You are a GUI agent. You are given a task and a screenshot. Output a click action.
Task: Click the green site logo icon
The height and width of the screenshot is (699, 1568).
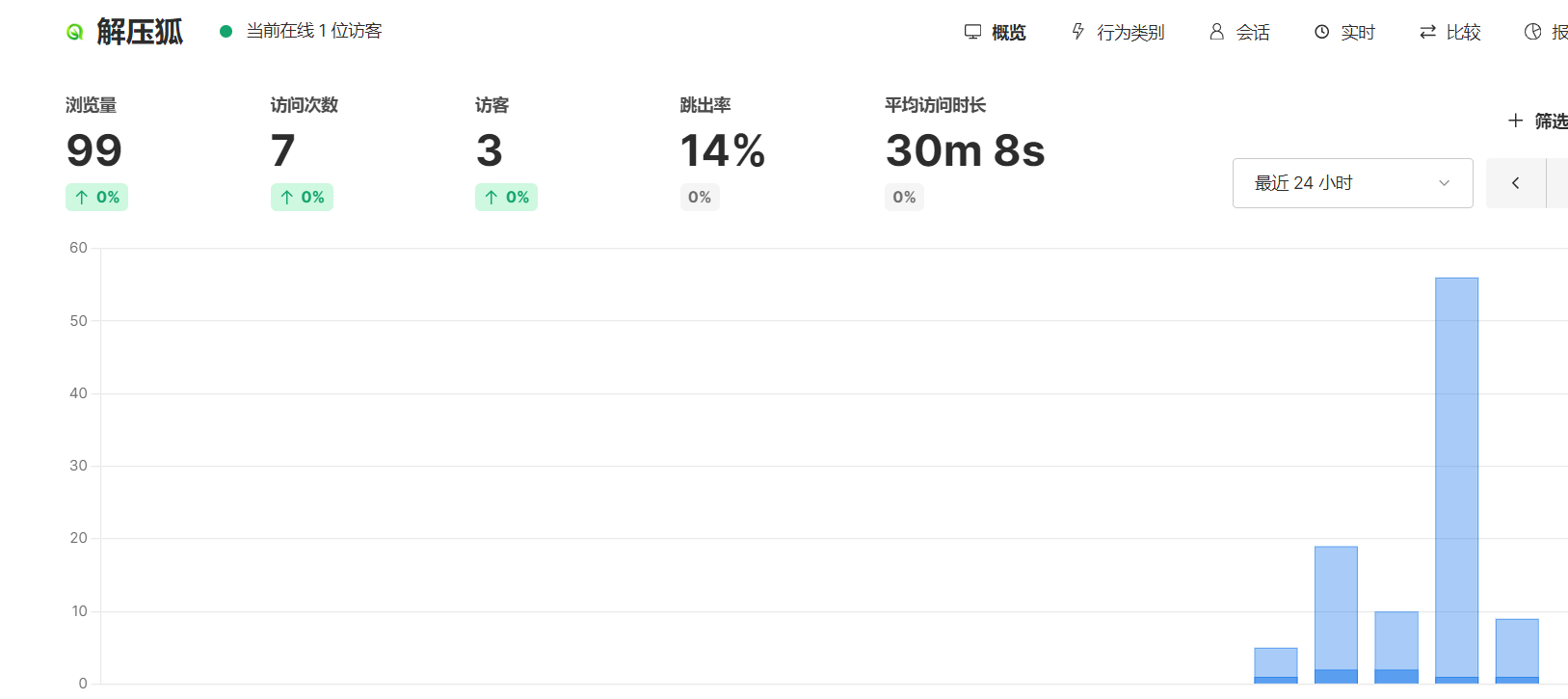point(74,32)
